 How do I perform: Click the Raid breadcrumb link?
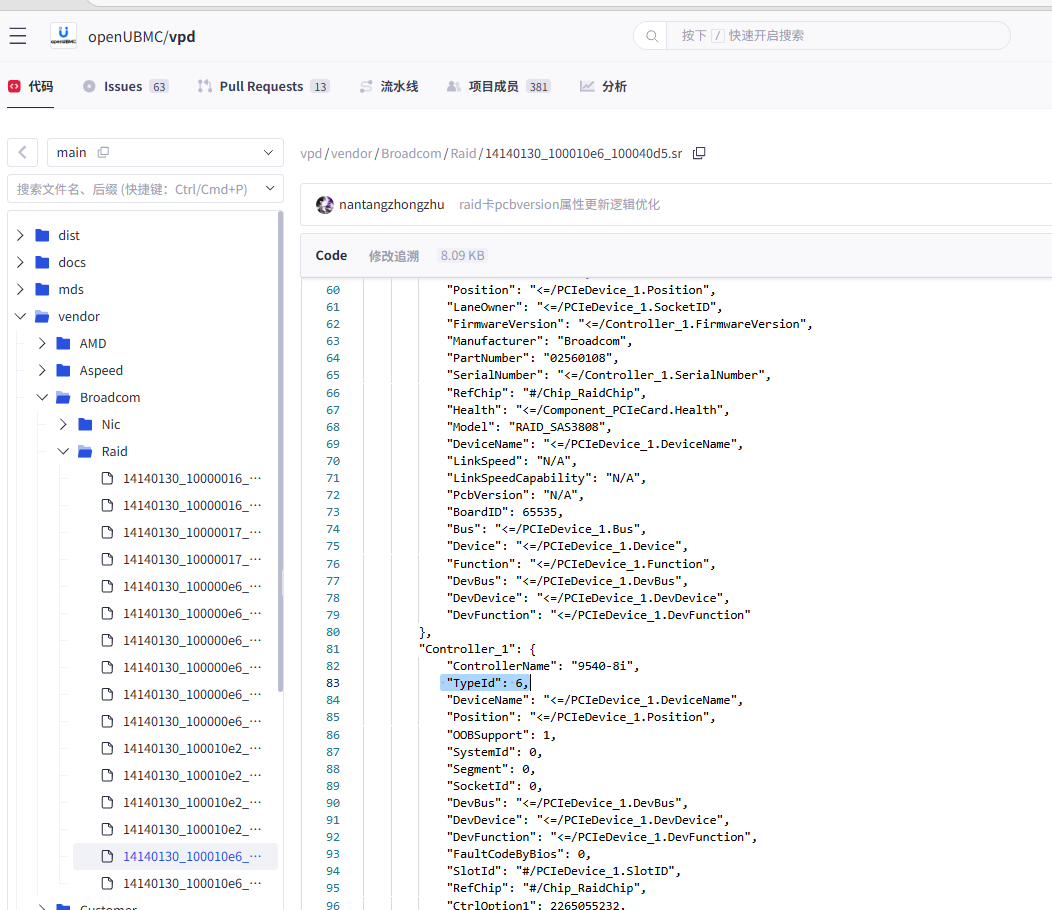(463, 154)
